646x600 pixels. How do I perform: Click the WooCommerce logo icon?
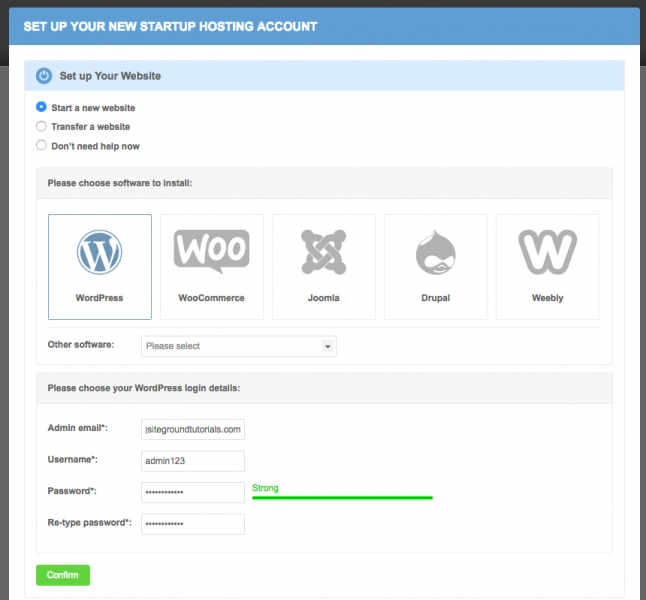211,251
